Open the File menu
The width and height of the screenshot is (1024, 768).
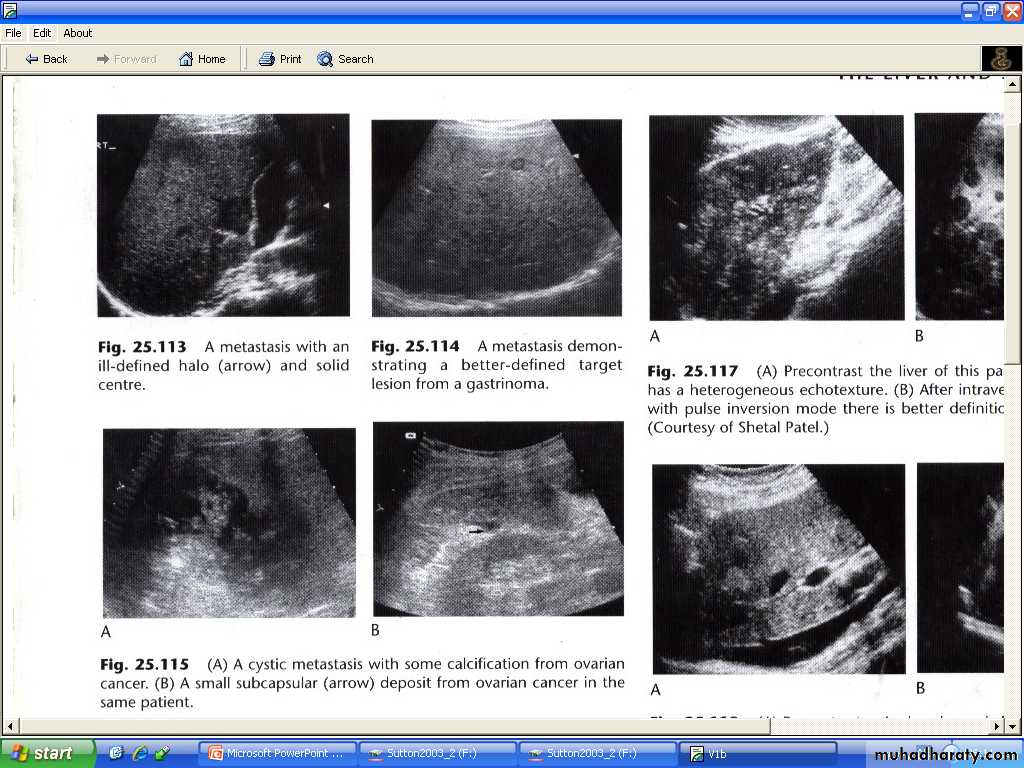point(13,33)
